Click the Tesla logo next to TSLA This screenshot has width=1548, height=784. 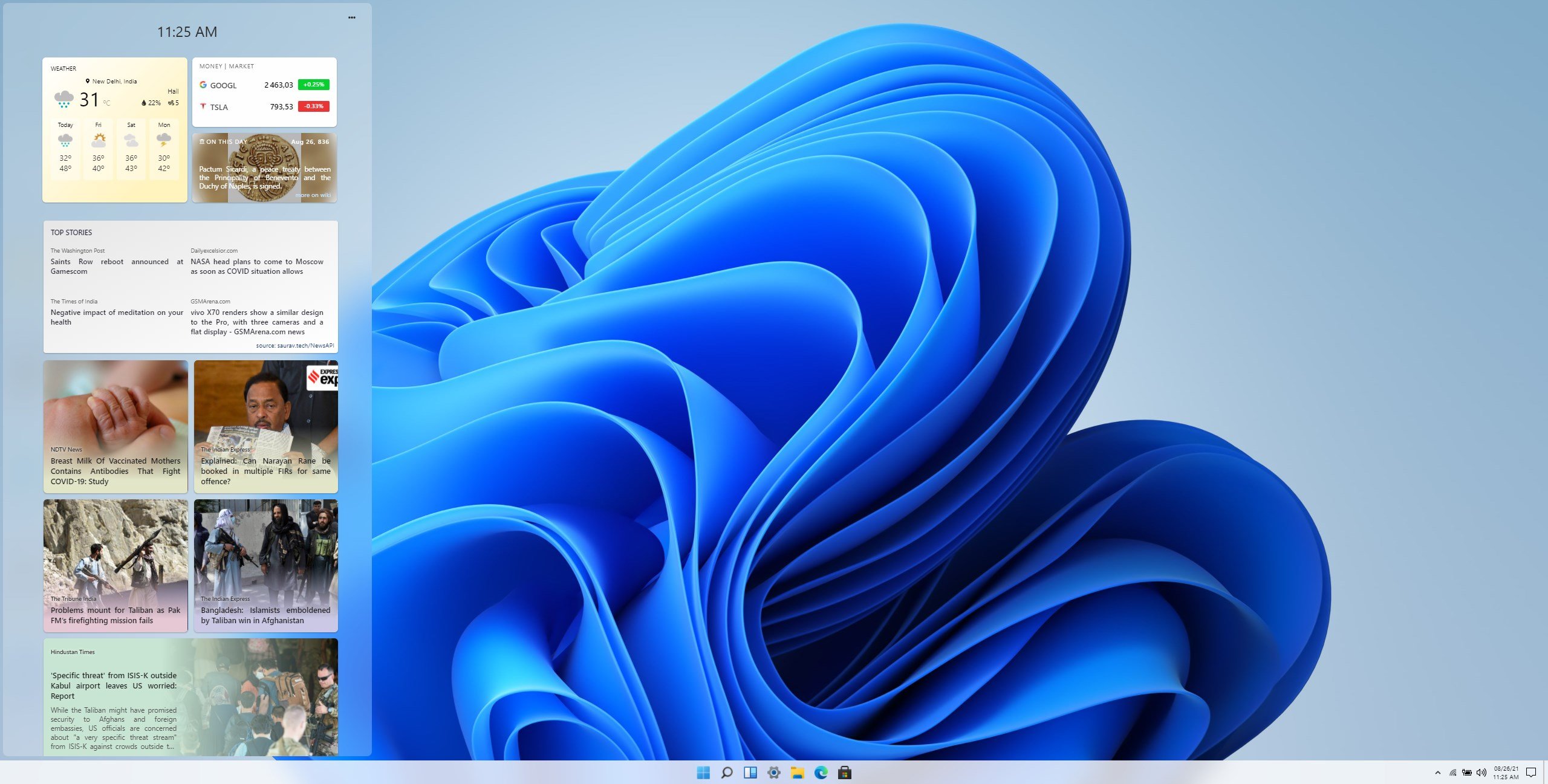(203, 106)
